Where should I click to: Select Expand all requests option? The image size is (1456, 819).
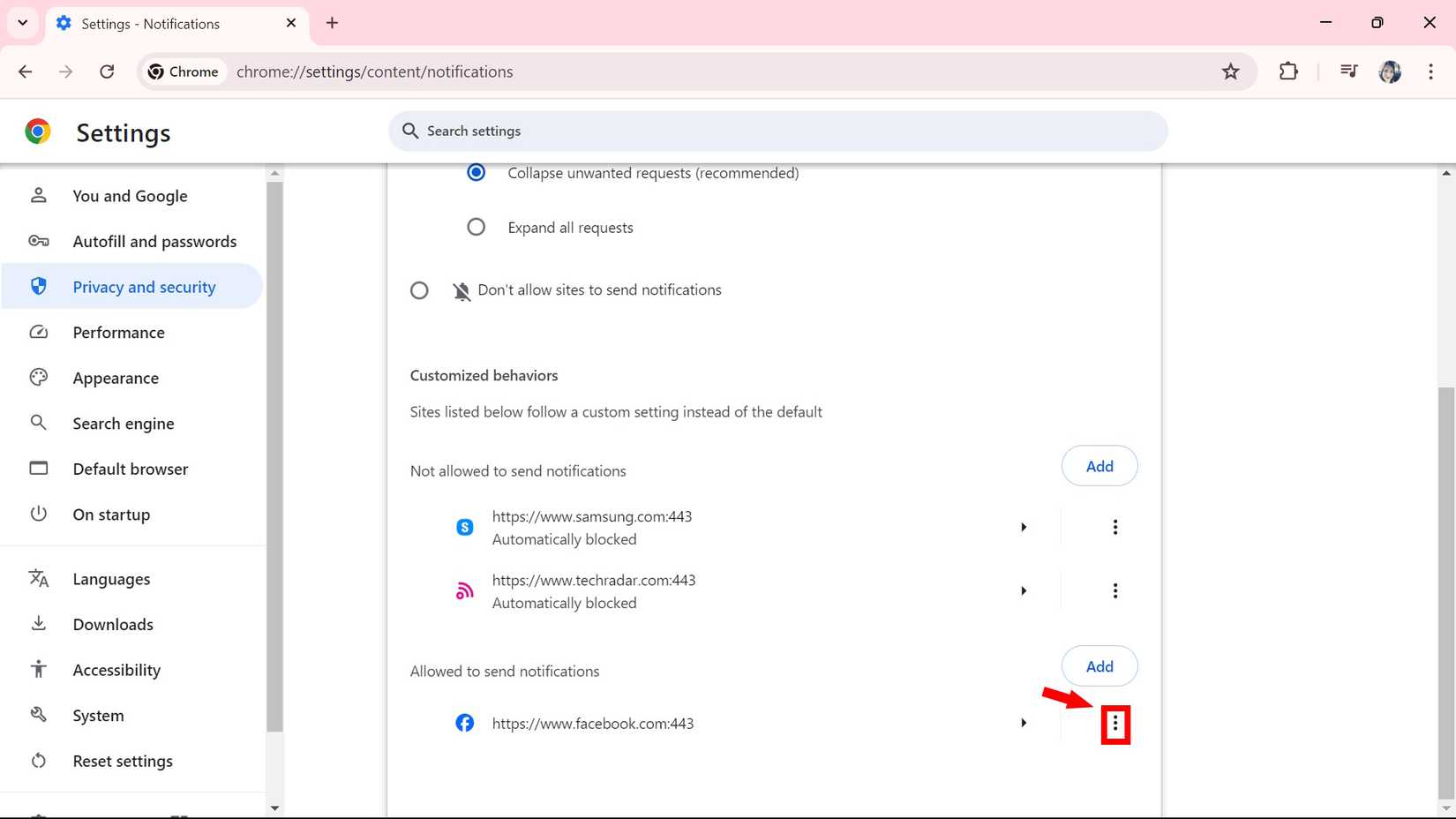(476, 228)
